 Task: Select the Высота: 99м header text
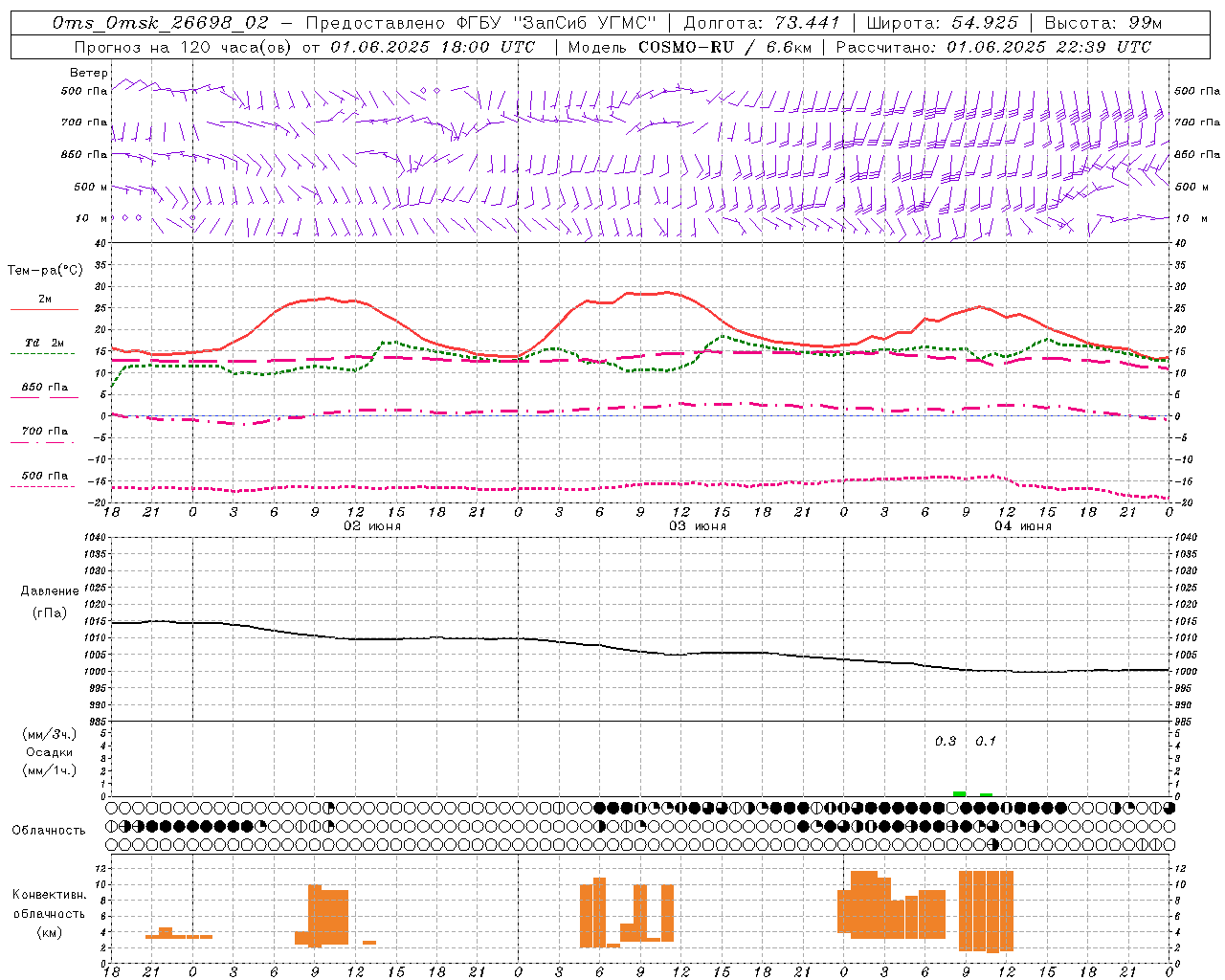pyautogui.click(x=1103, y=23)
